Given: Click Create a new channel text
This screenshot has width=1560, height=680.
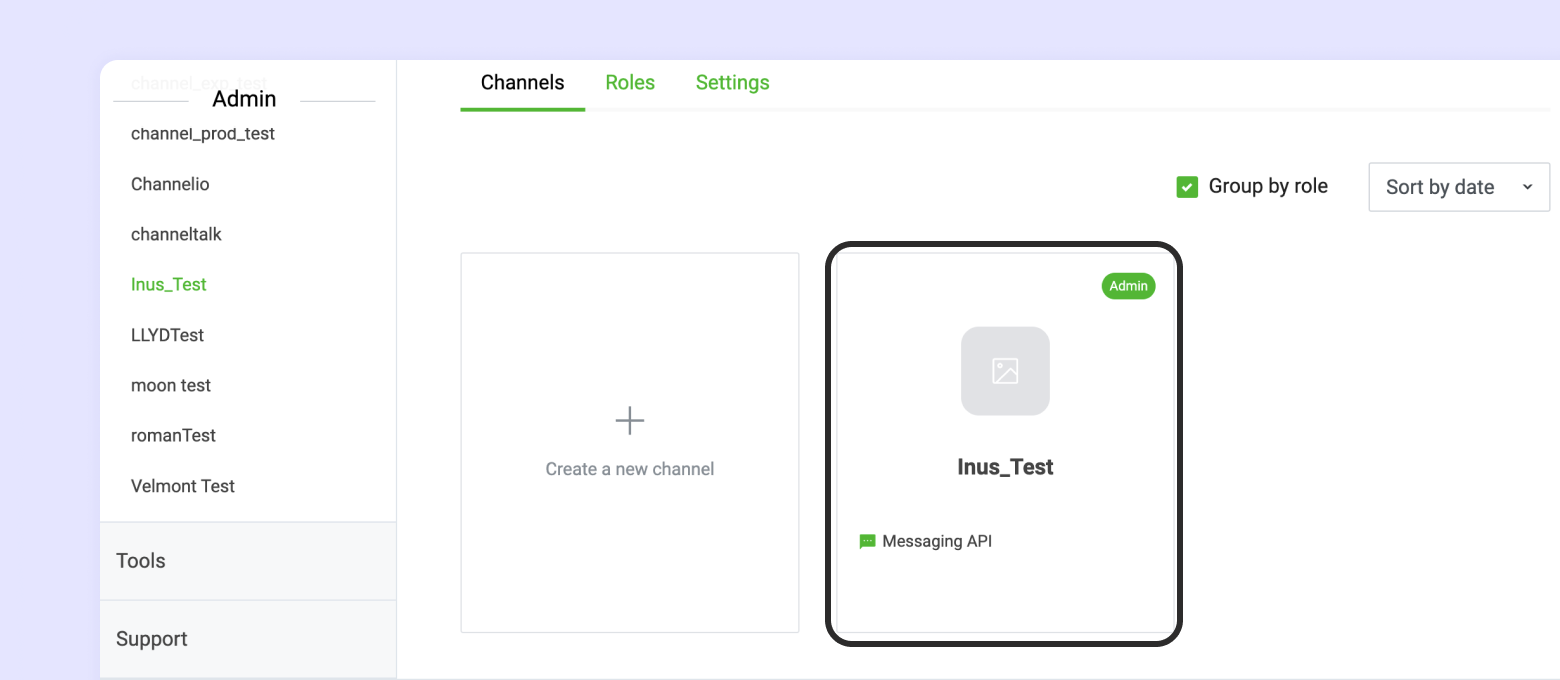Looking at the screenshot, I should (x=629, y=469).
